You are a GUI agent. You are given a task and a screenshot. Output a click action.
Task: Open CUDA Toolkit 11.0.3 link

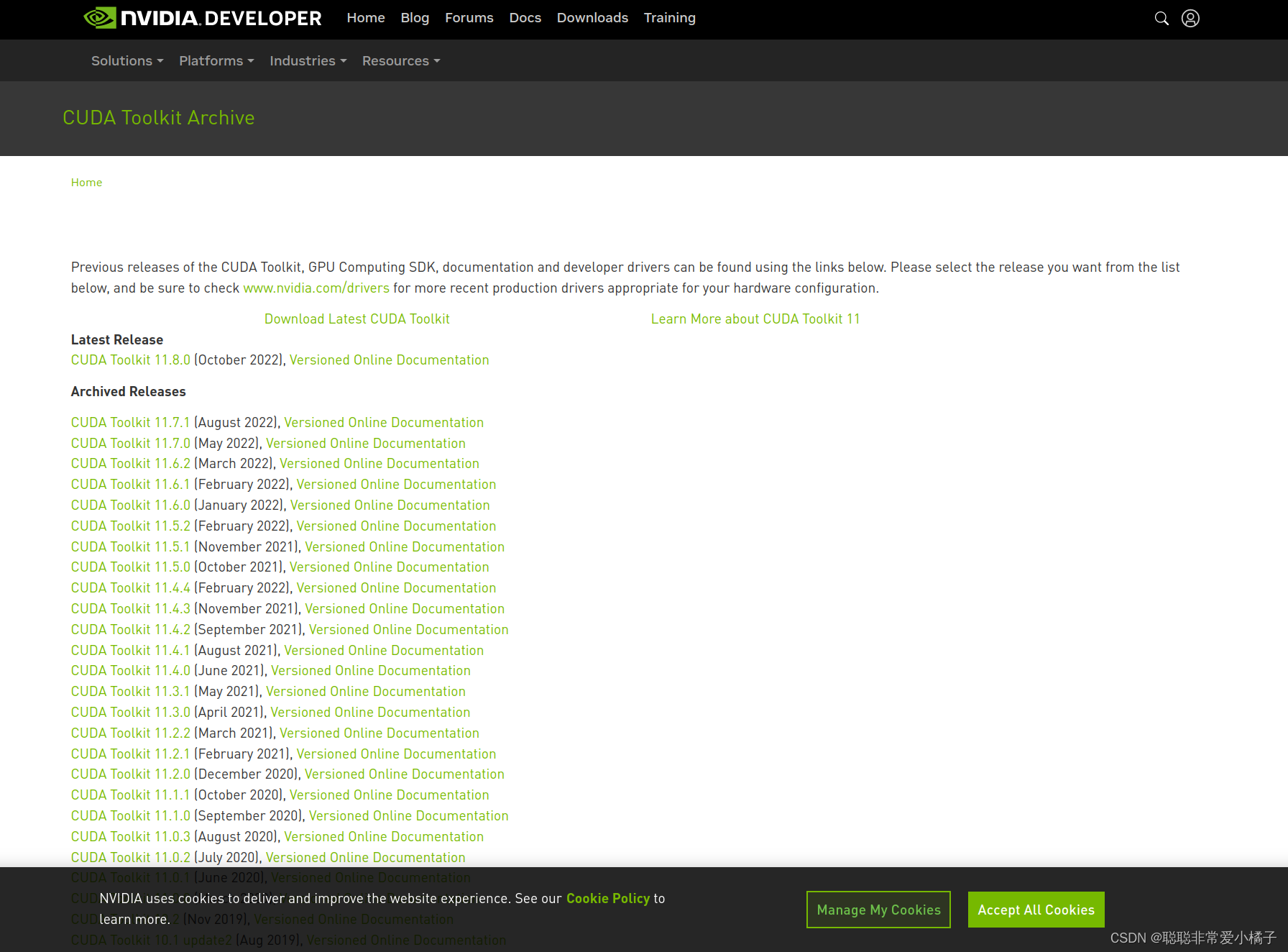coord(131,836)
